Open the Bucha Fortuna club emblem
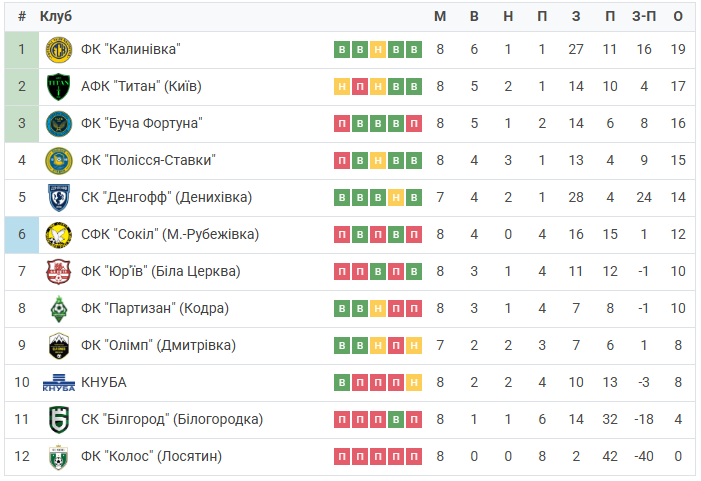 [x=59, y=124]
